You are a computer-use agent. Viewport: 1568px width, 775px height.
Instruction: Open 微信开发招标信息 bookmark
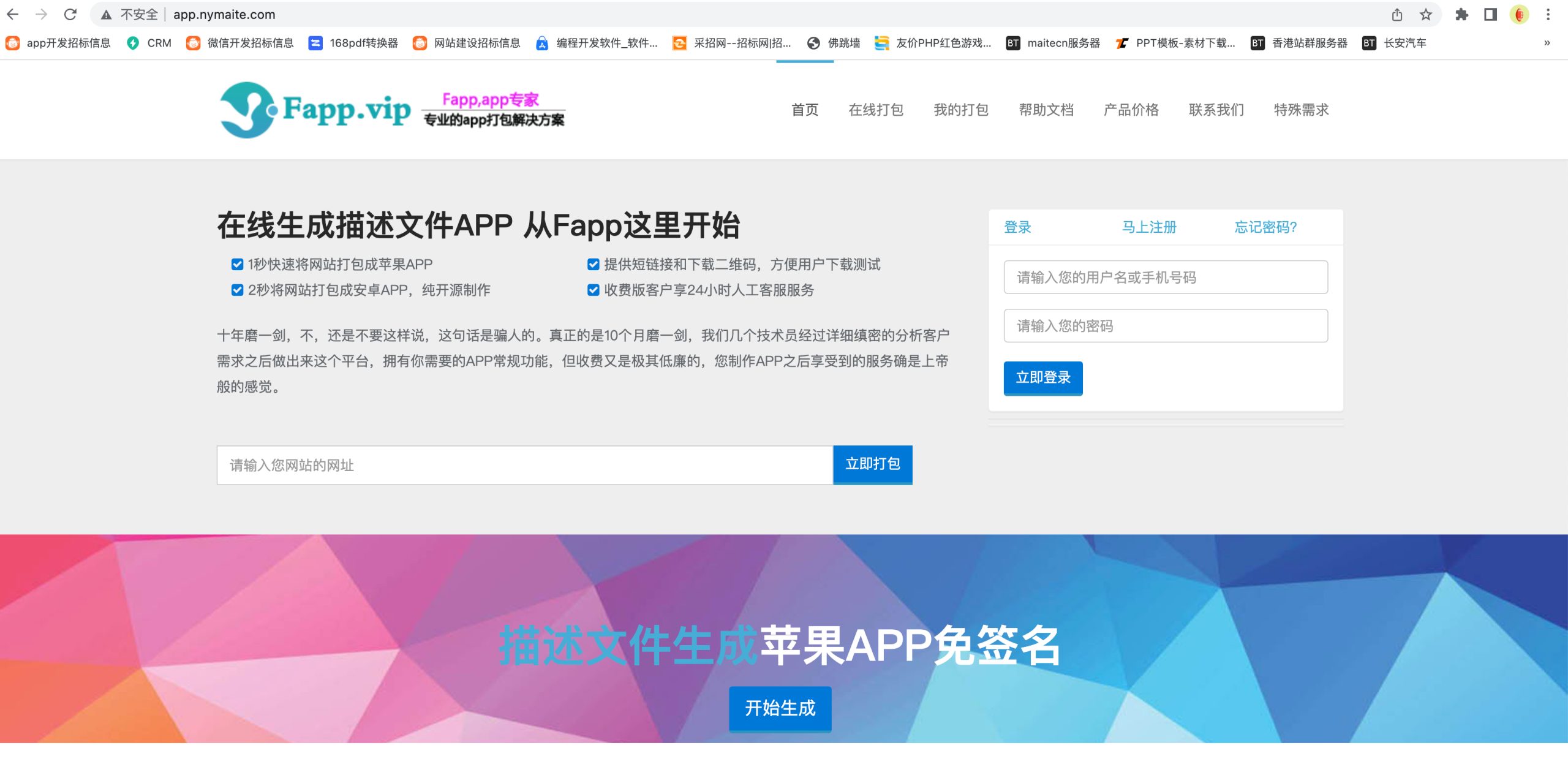[x=240, y=43]
